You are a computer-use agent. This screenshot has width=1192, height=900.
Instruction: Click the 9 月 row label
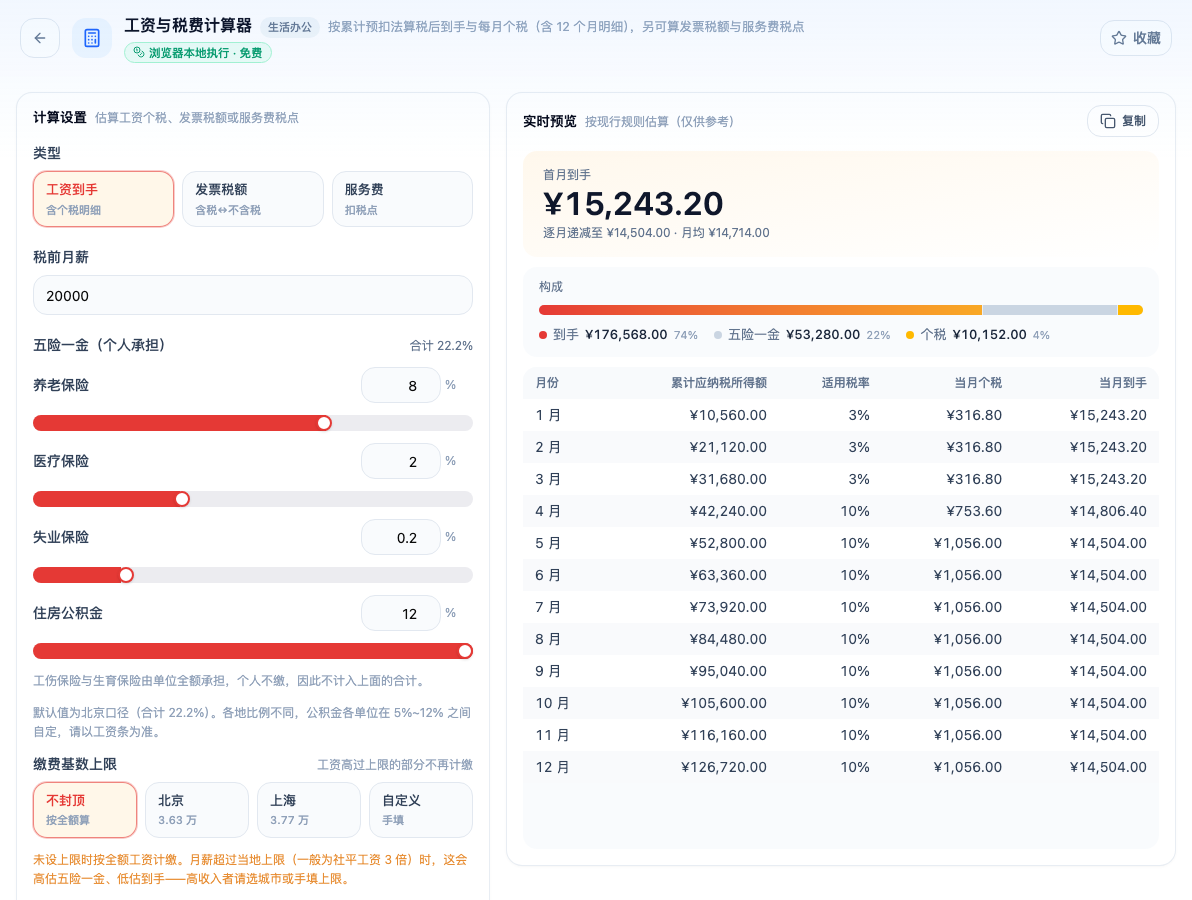tap(548, 670)
